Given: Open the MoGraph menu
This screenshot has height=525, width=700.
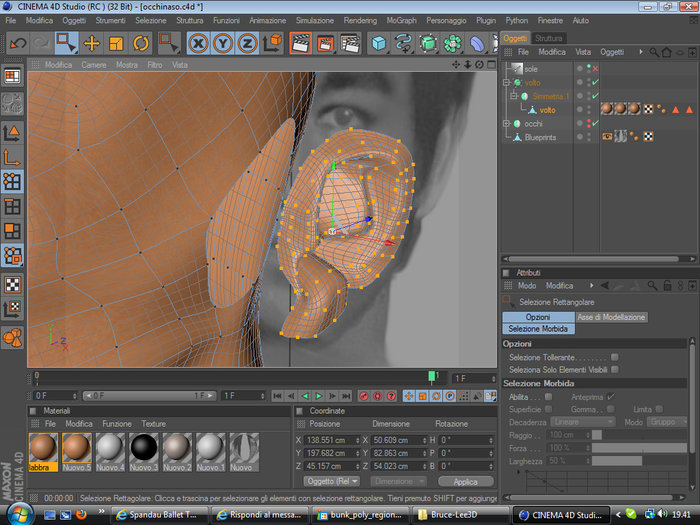Looking at the screenshot, I should click(401, 21).
